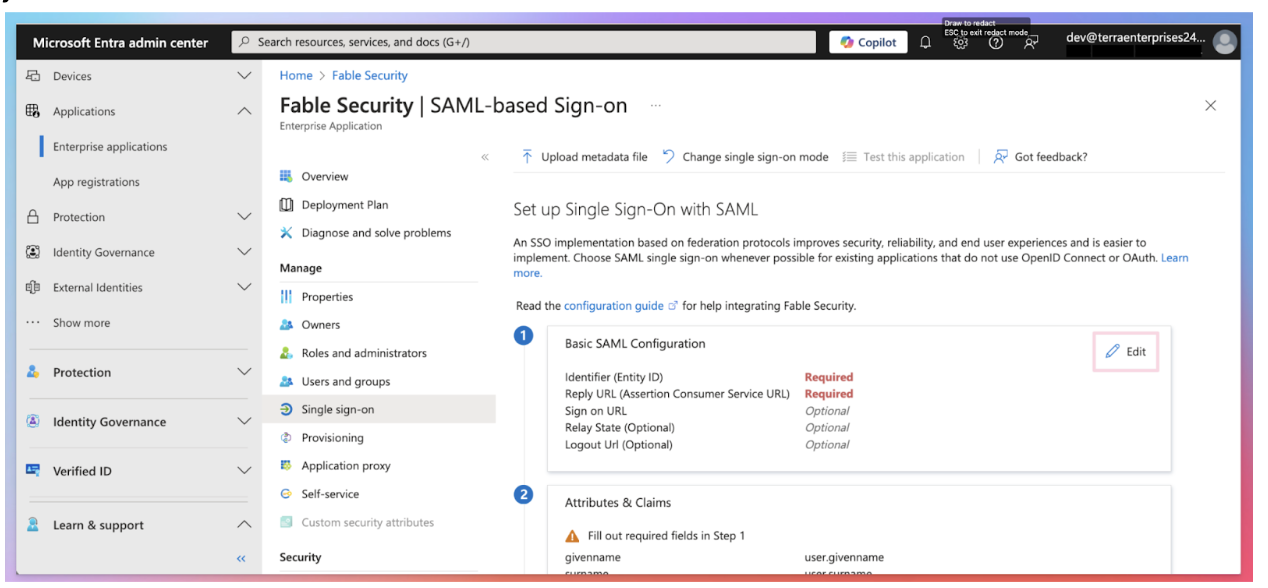Collapse the left sidebar double-arrow

241,559
